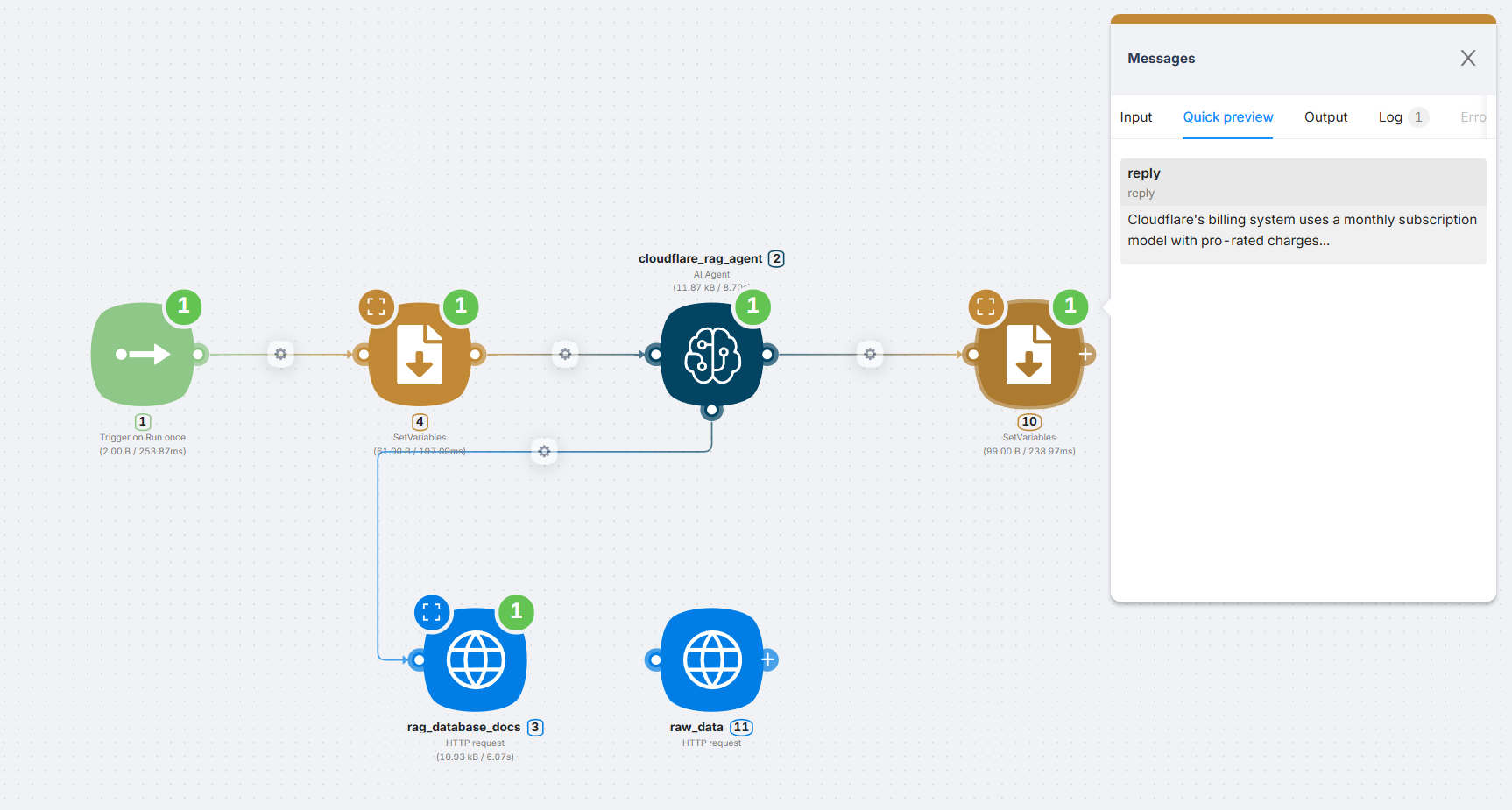Click plus connector on raw_data node
This screenshot has height=810, width=1512.
[x=768, y=659]
